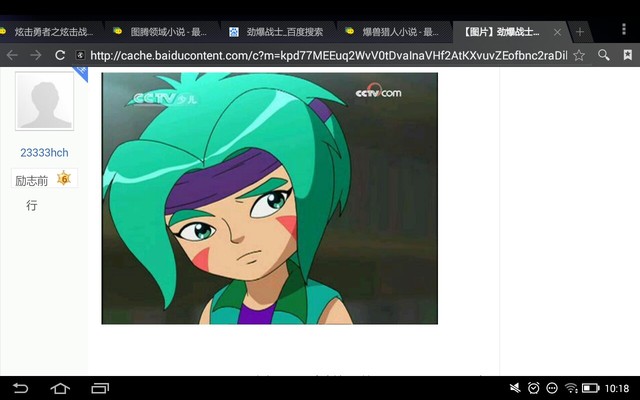The width and height of the screenshot is (640, 400).
Task: Switch to 爆兽猎人小说 tab
Action: click(394, 32)
